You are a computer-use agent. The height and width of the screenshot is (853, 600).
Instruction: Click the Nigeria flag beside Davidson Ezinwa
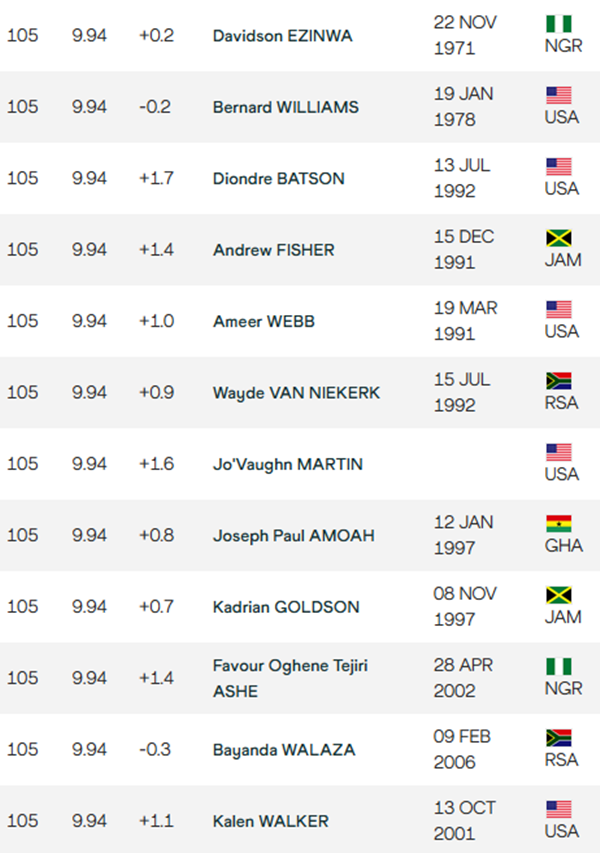point(558,24)
